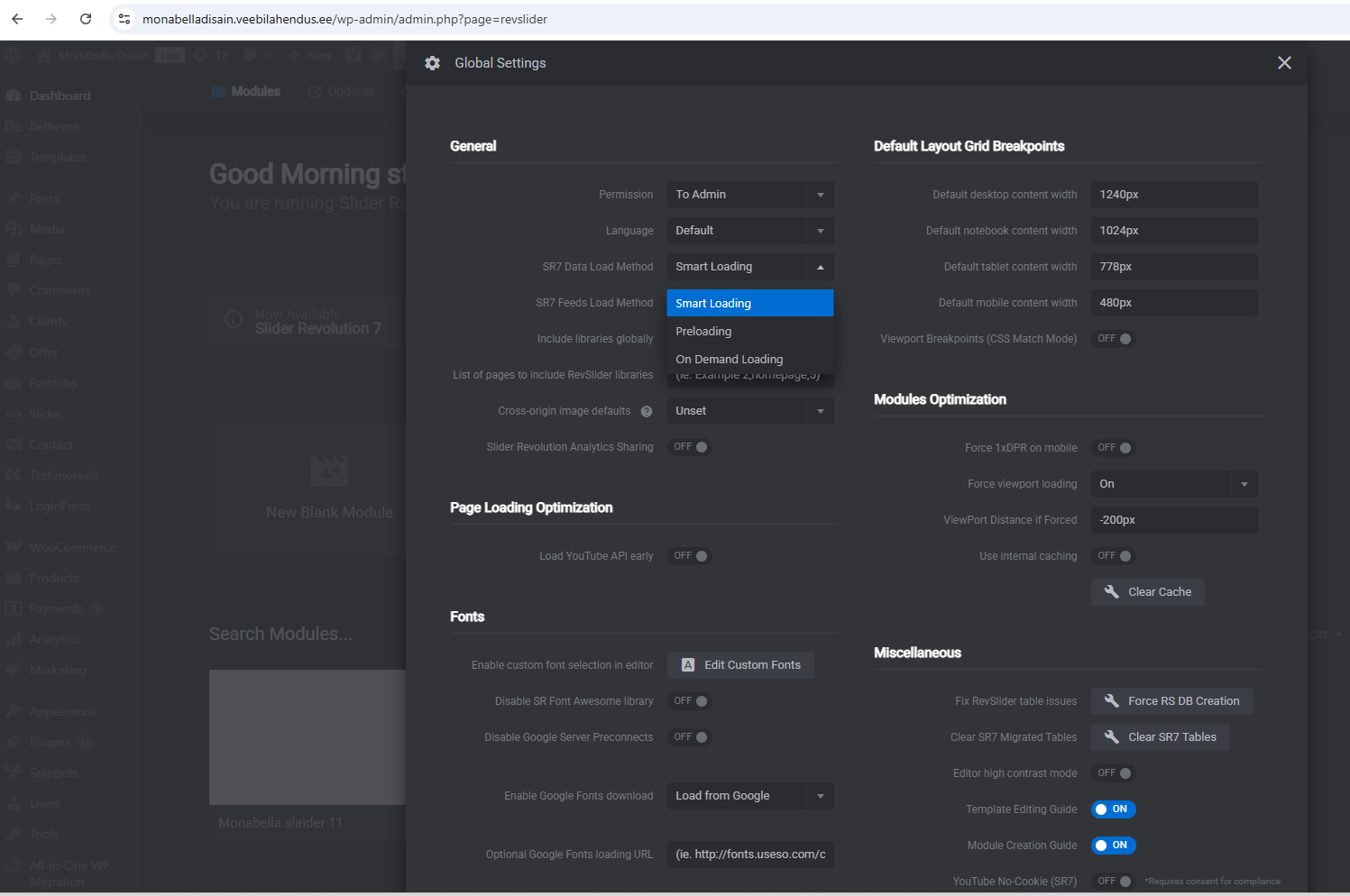
Task: Open the Enable Google Fonts download dropdown
Action: tap(749, 796)
